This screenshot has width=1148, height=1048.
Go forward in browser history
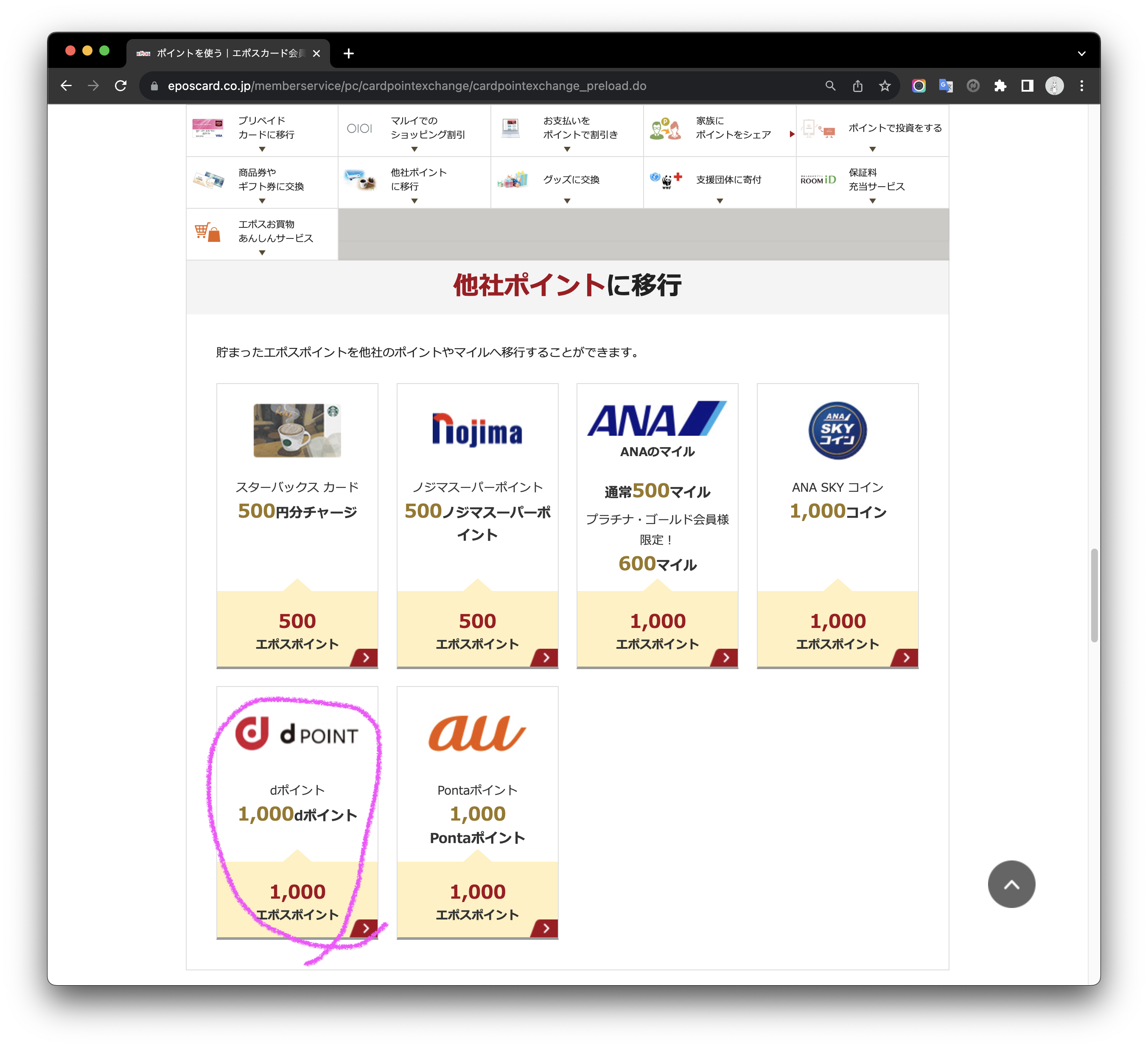93,86
